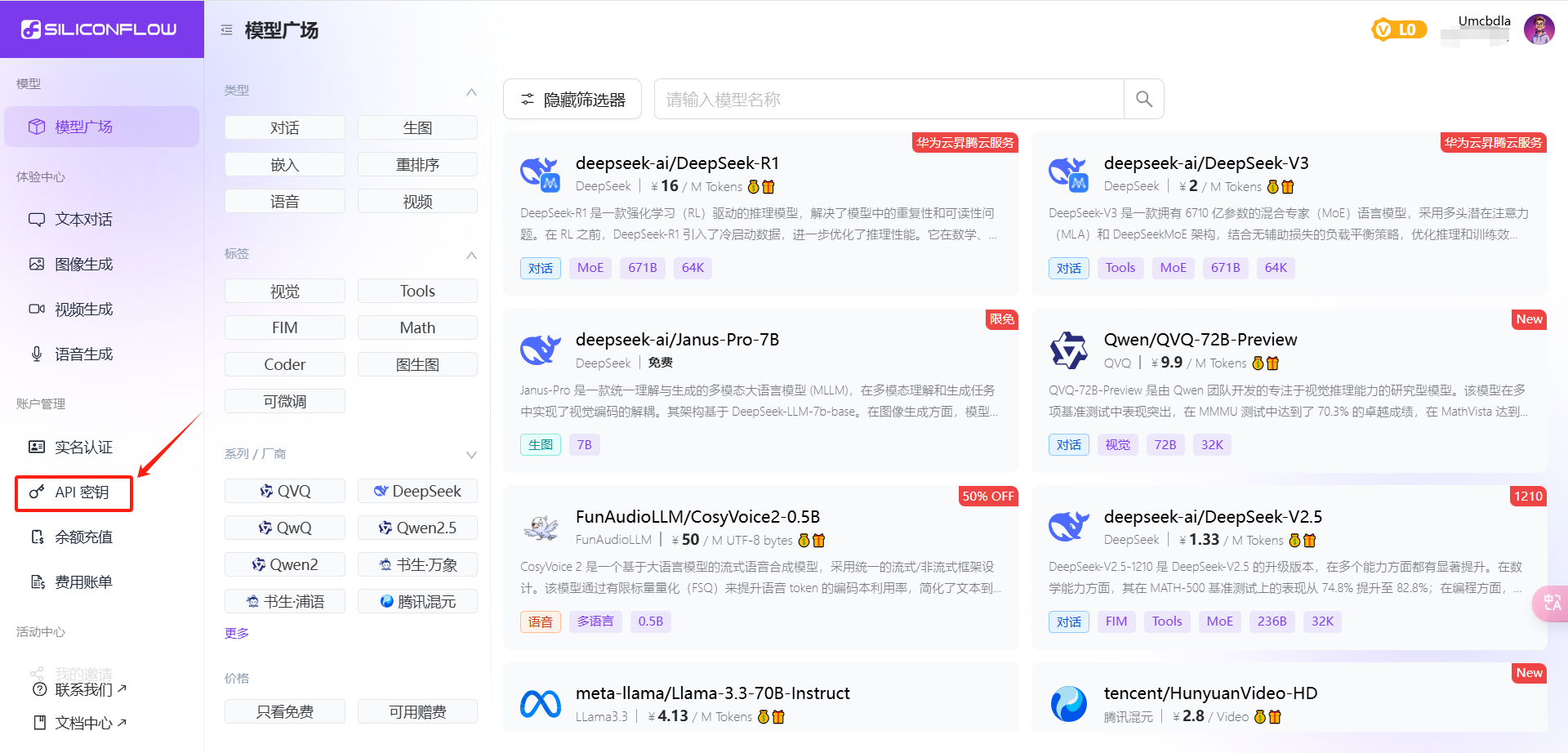The image size is (1568, 753).
Task: Collapse the sidebar with hamburger icon
Action: 226,28
